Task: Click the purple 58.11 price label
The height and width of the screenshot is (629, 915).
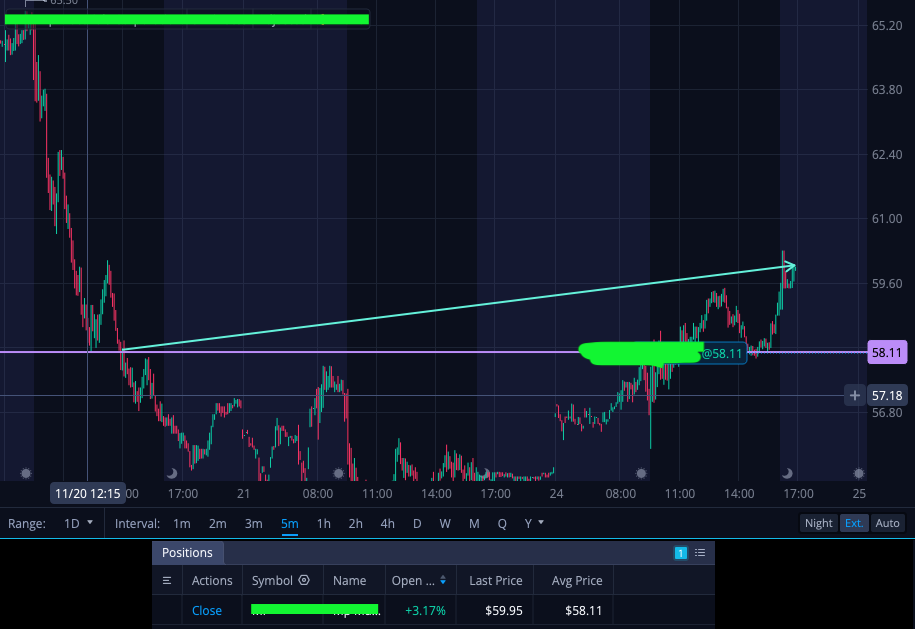Action: point(887,352)
